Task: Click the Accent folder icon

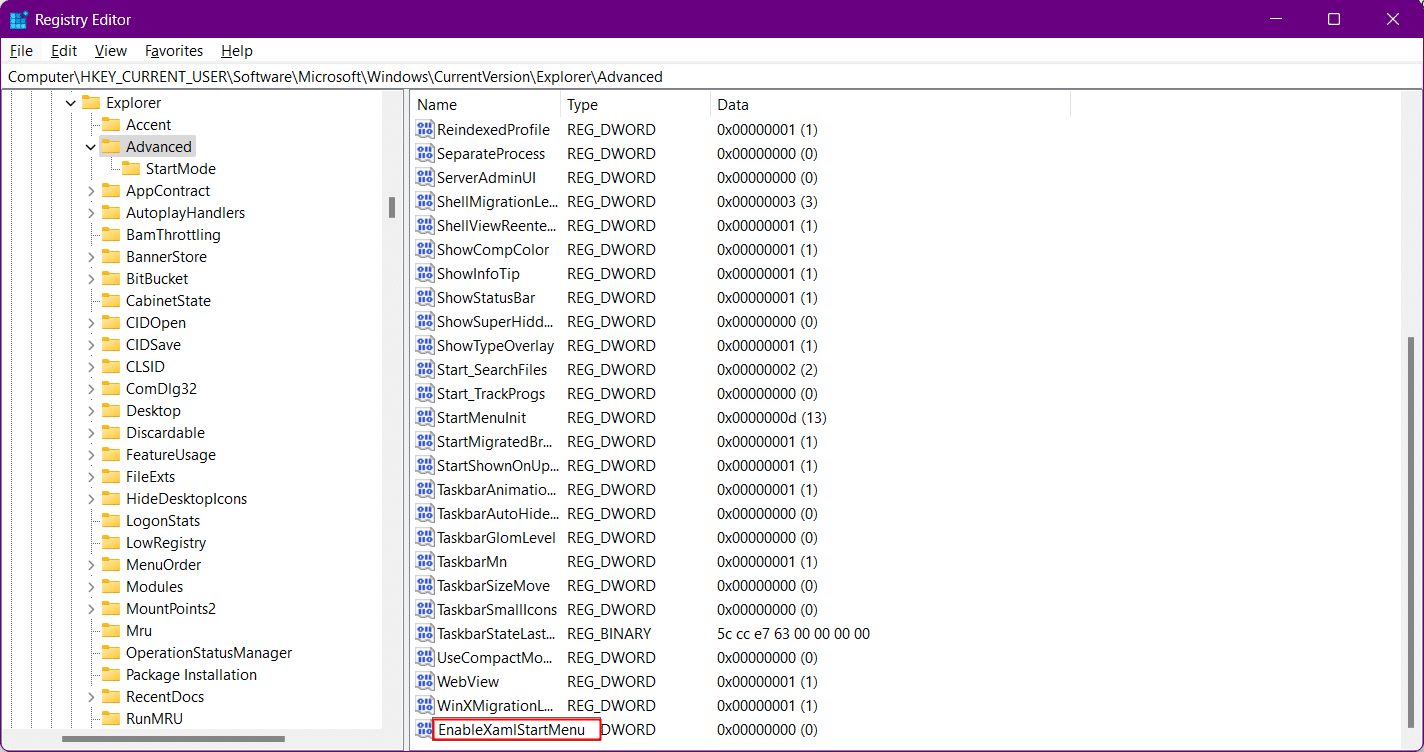Action: [x=110, y=125]
